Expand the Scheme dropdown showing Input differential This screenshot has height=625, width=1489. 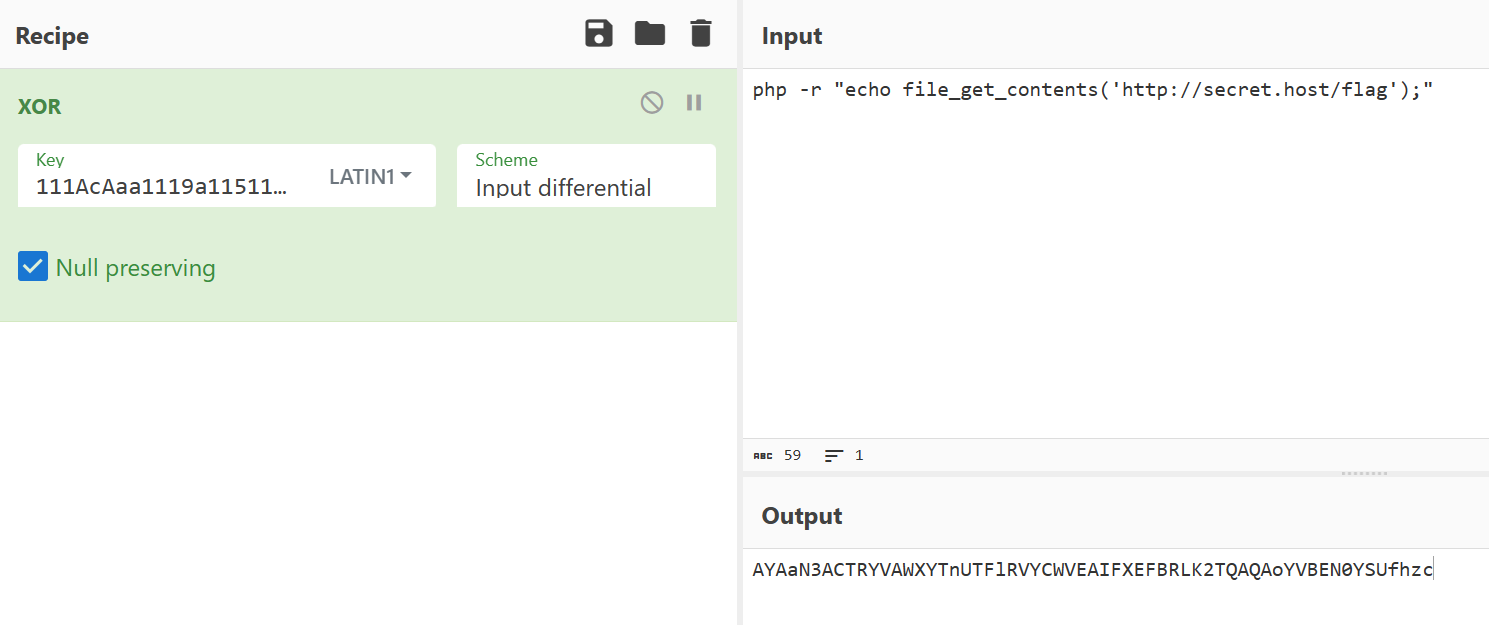click(x=586, y=176)
